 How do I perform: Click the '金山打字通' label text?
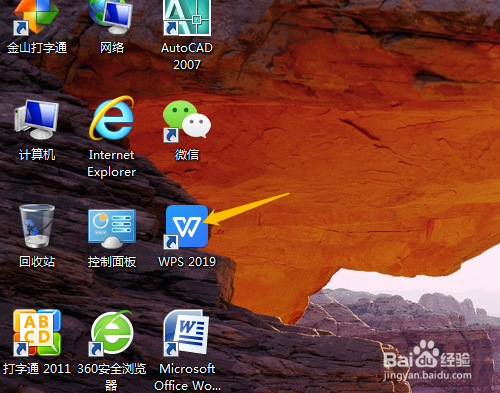[37, 48]
